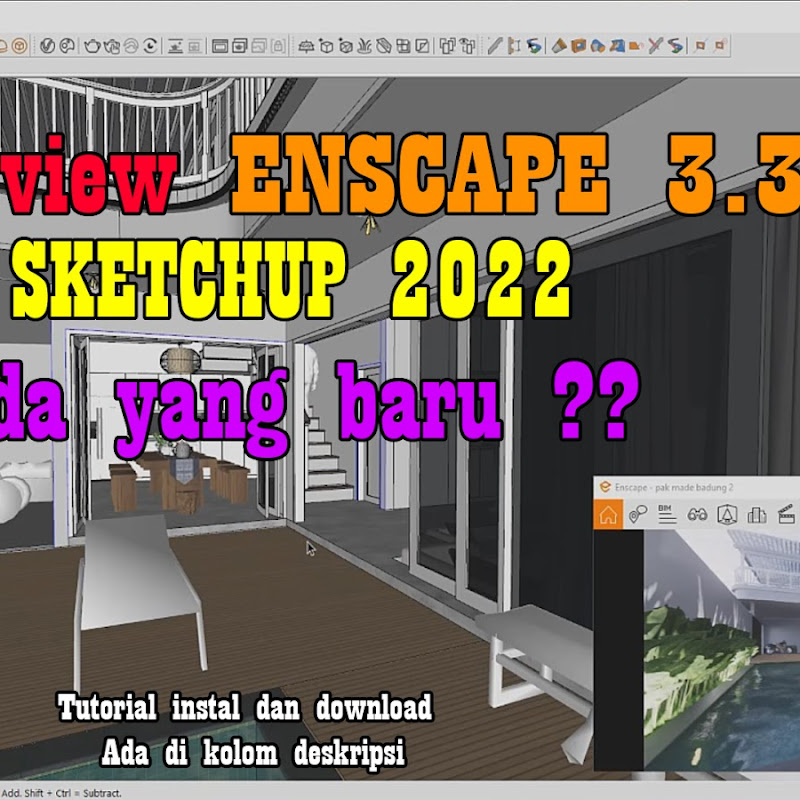Select the pencil line tool icon

point(494,46)
